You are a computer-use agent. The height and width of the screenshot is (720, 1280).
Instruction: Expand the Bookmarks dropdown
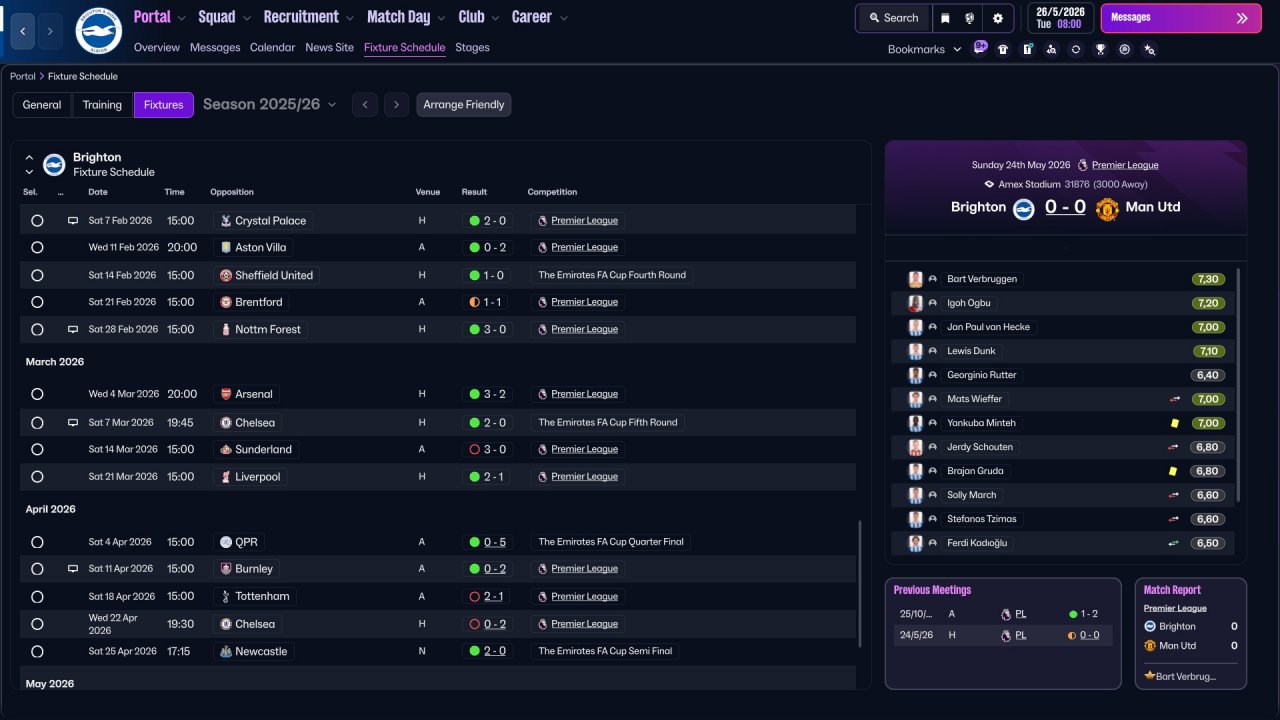tap(925, 49)
